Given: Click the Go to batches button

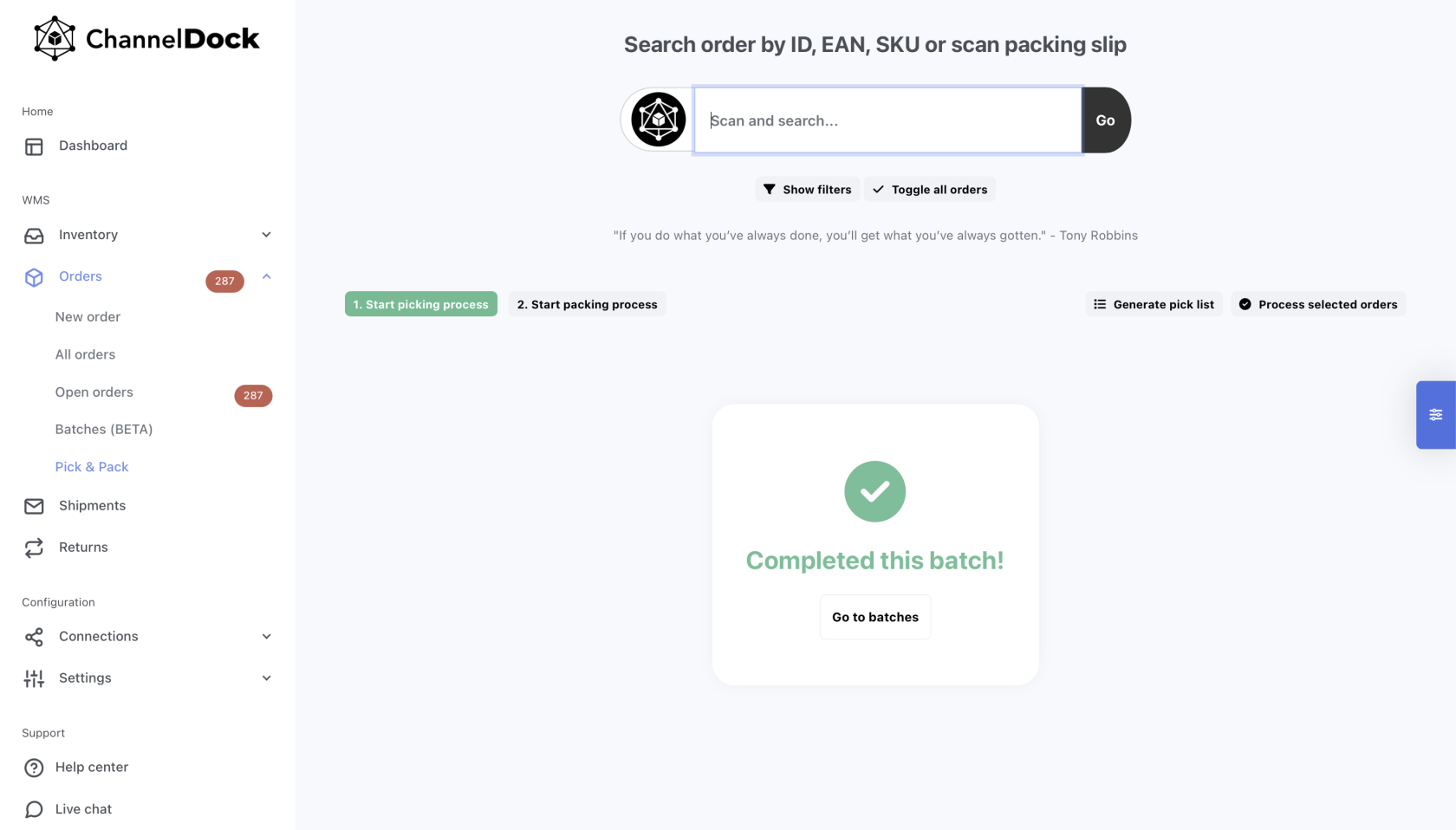Looking at the screenshot, I should click(875, 618).
